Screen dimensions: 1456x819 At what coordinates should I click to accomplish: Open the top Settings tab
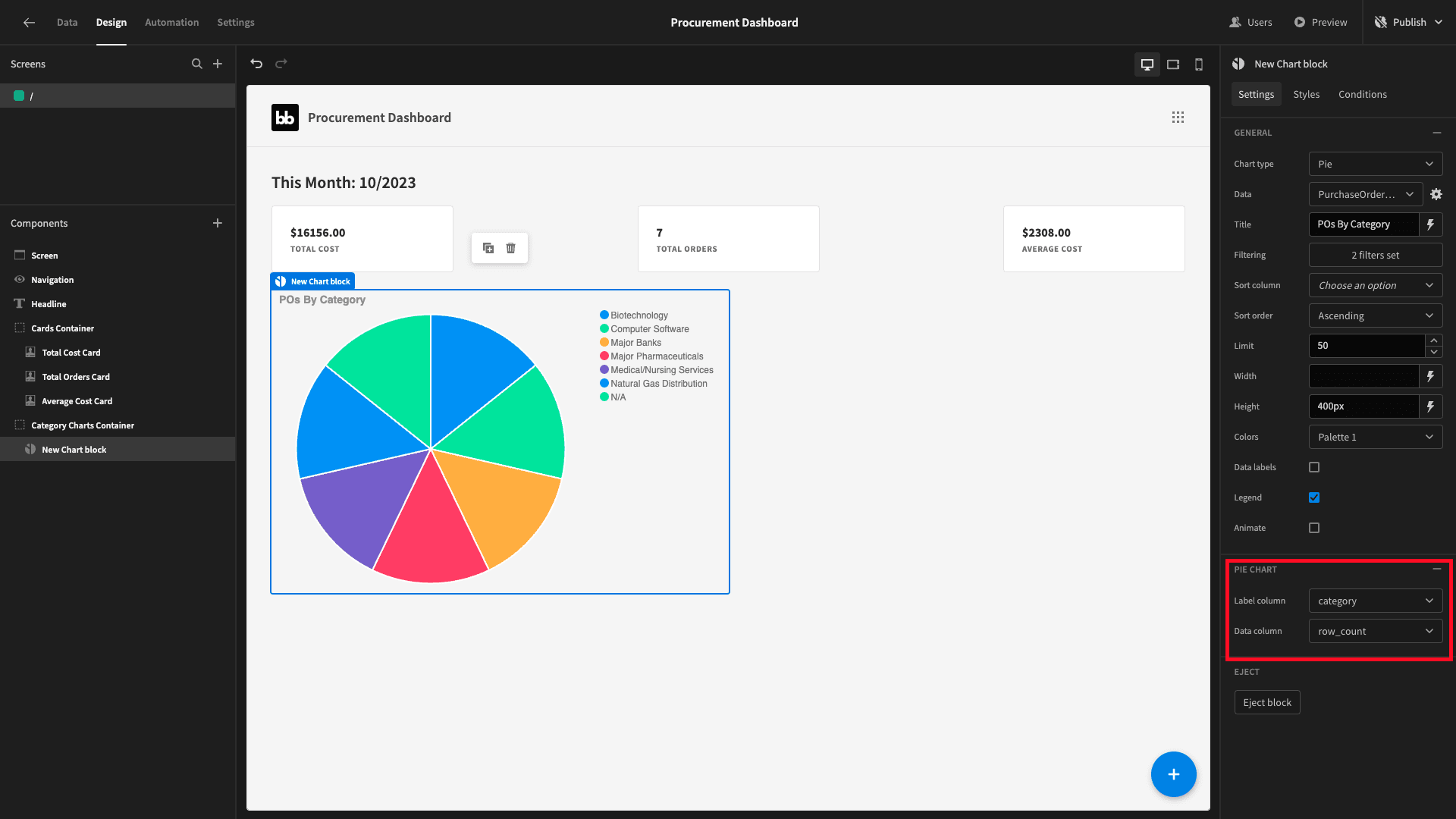tap(236, 23)
